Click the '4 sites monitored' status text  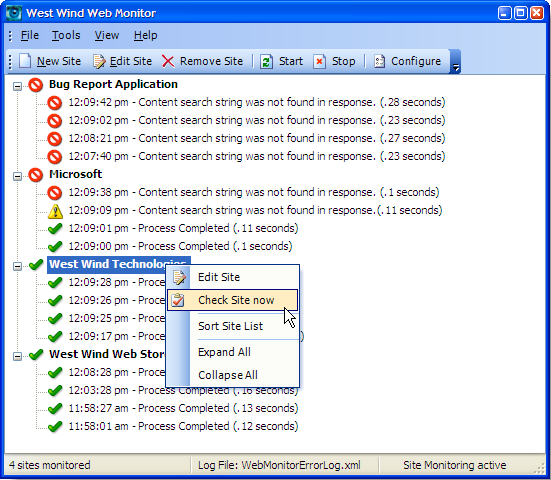[x=50, y=465]
